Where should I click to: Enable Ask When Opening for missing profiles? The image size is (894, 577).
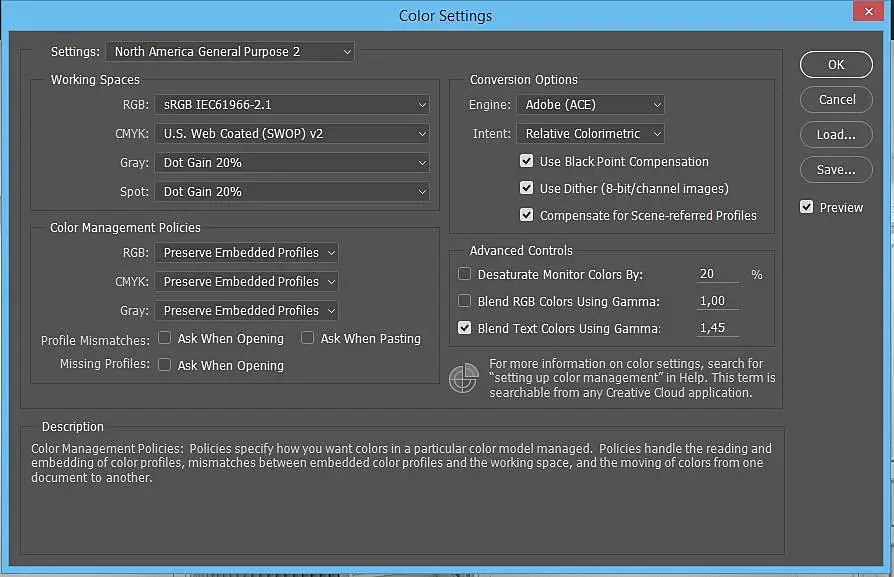[165, 366]
